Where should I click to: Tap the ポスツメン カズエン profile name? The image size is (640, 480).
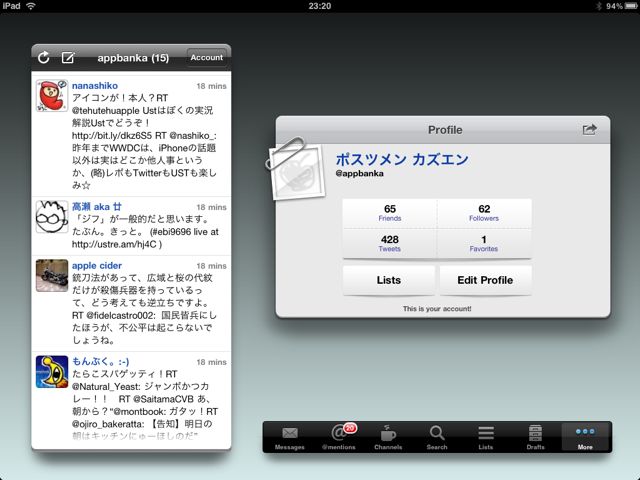(x=402, y=159)
